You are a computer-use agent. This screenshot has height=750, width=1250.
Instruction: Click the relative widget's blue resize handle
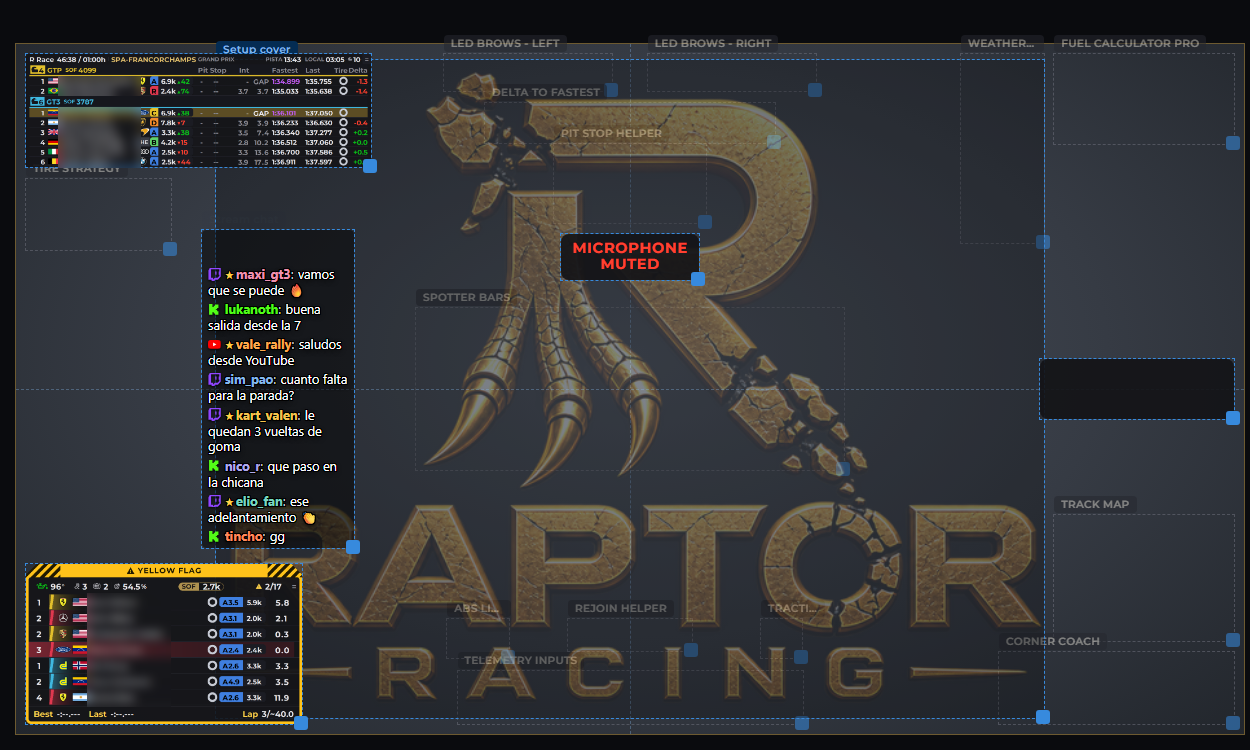point(301,723)
